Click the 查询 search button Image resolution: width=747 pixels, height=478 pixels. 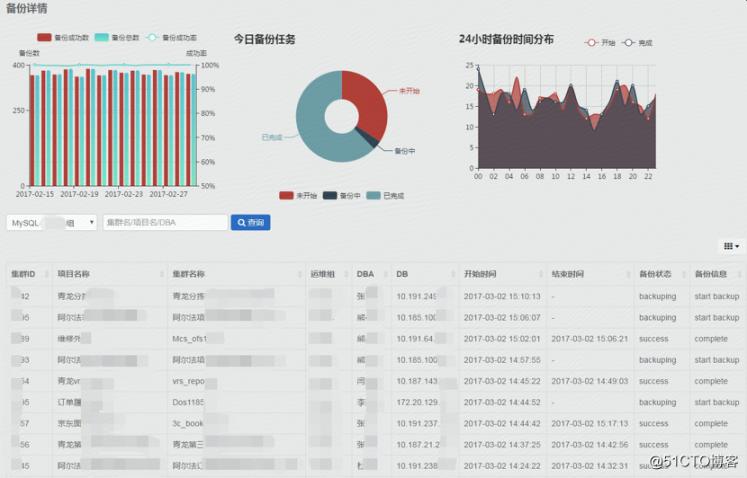click(250, 223)
